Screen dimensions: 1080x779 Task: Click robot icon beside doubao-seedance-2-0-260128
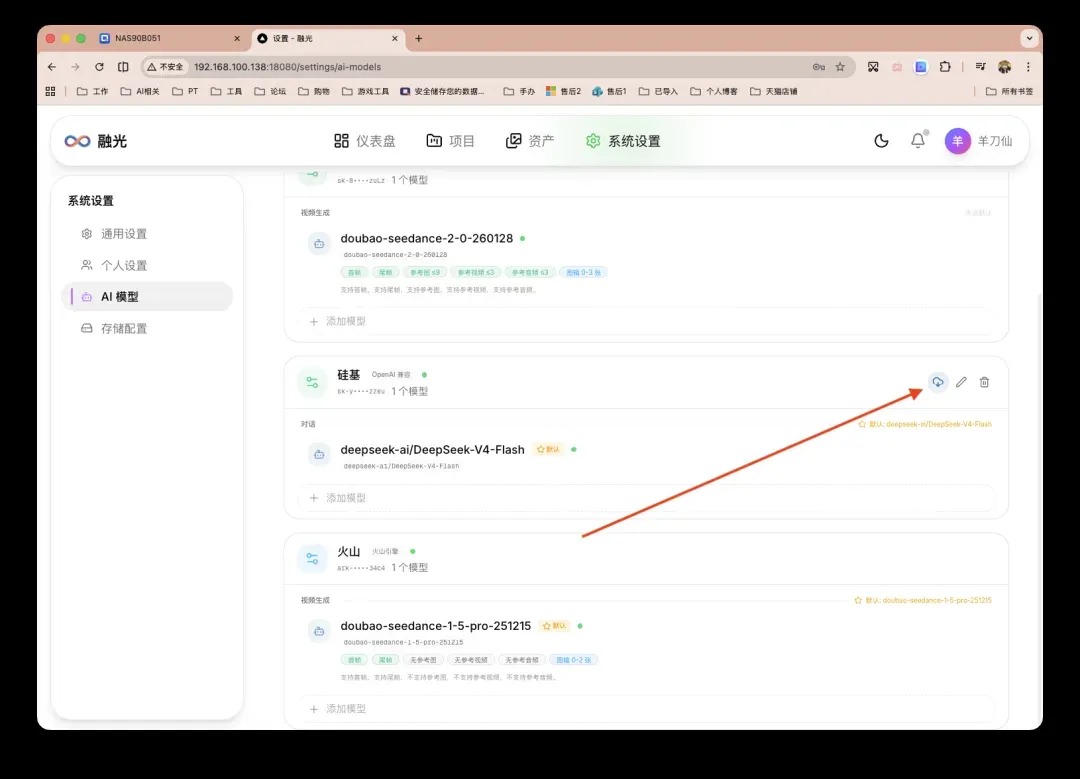point(319,243)
